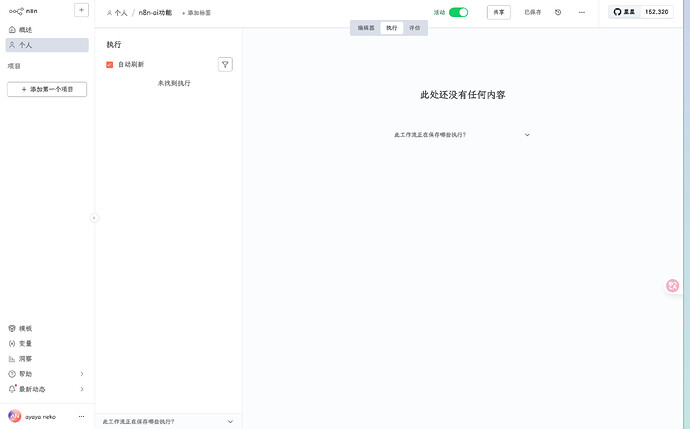Click 添加第一个项目 button
This screenshot has height=429, width=690.
47,89
